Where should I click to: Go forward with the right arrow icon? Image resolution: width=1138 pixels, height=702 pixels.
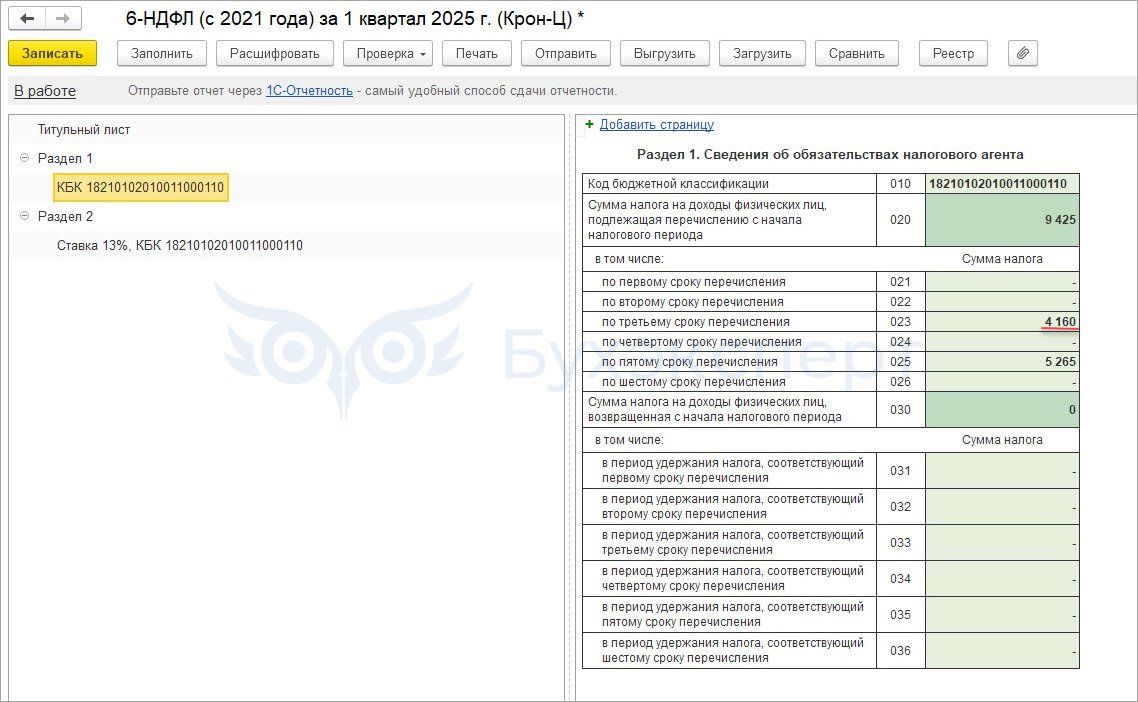63,18
